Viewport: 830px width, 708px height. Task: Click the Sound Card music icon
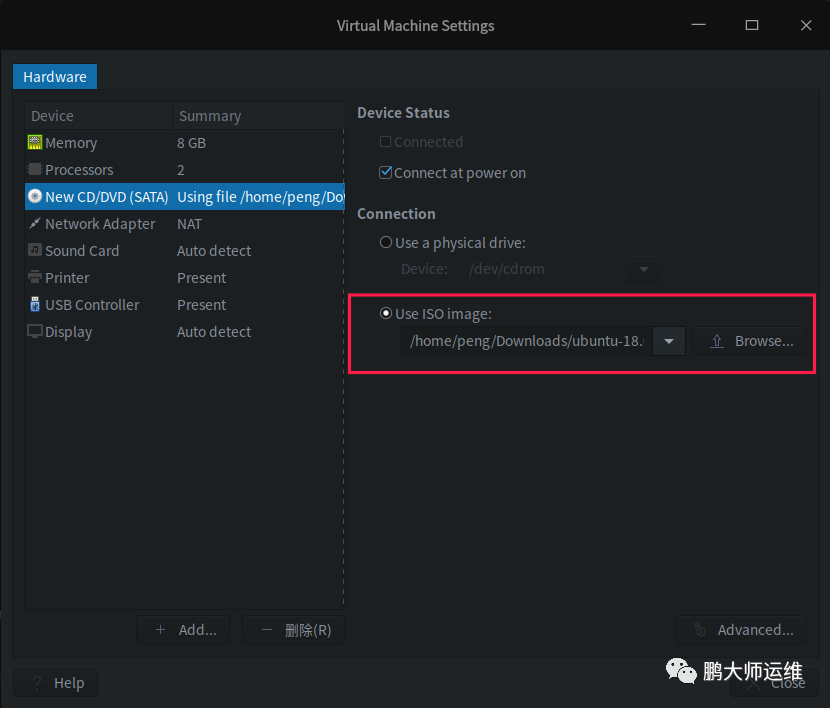point(35,251)
